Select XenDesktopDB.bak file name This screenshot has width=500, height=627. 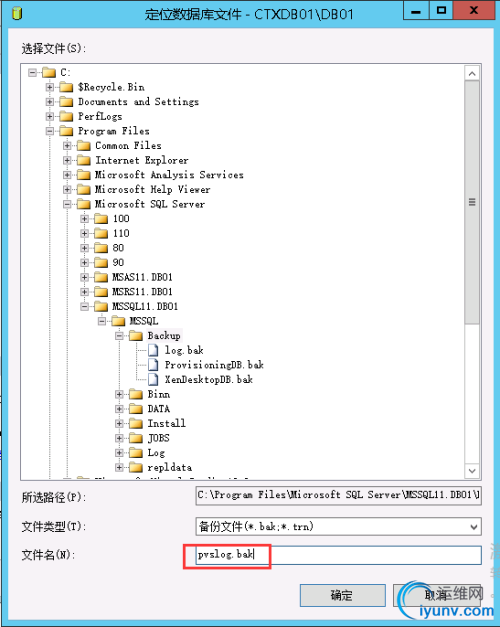(208, 379)
